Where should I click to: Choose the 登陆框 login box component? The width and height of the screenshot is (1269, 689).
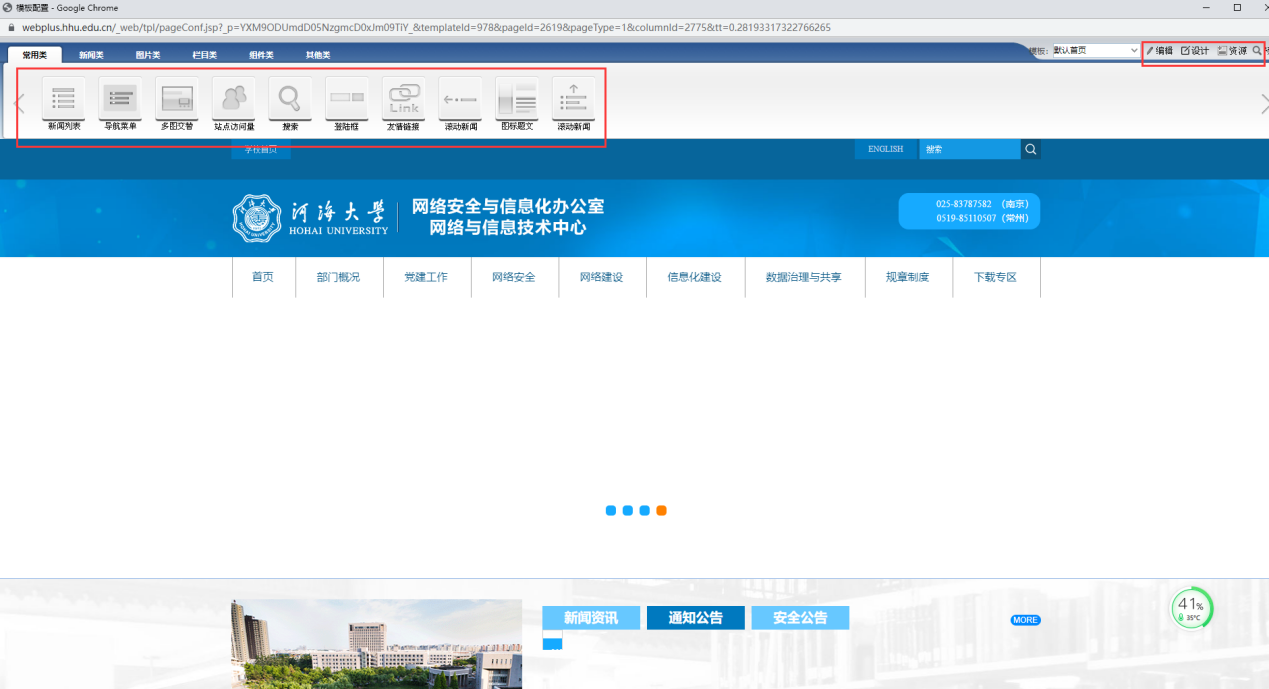pos(347,99)
